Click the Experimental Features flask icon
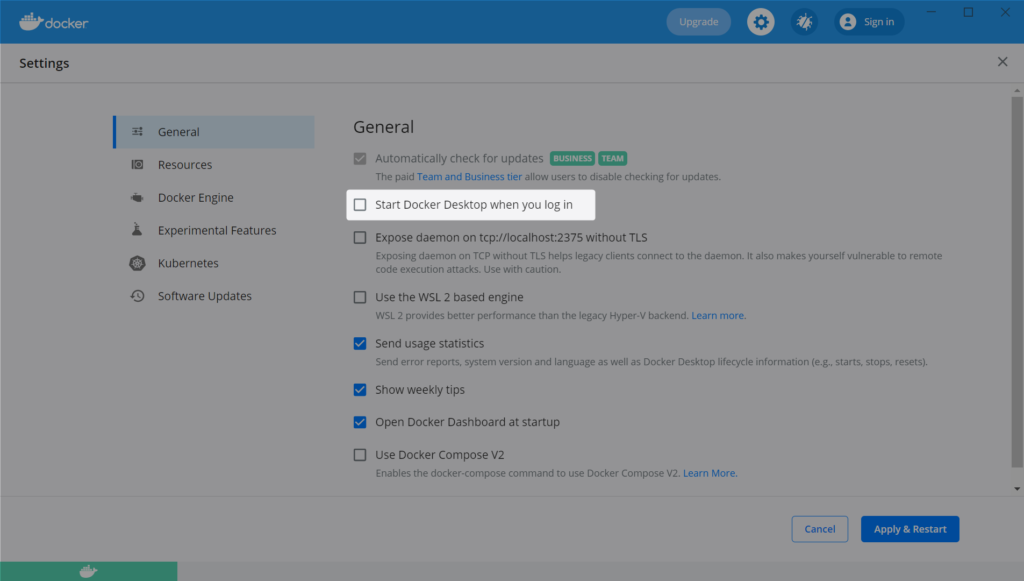This screenshot has width=1024, height=581. point(137,230)
